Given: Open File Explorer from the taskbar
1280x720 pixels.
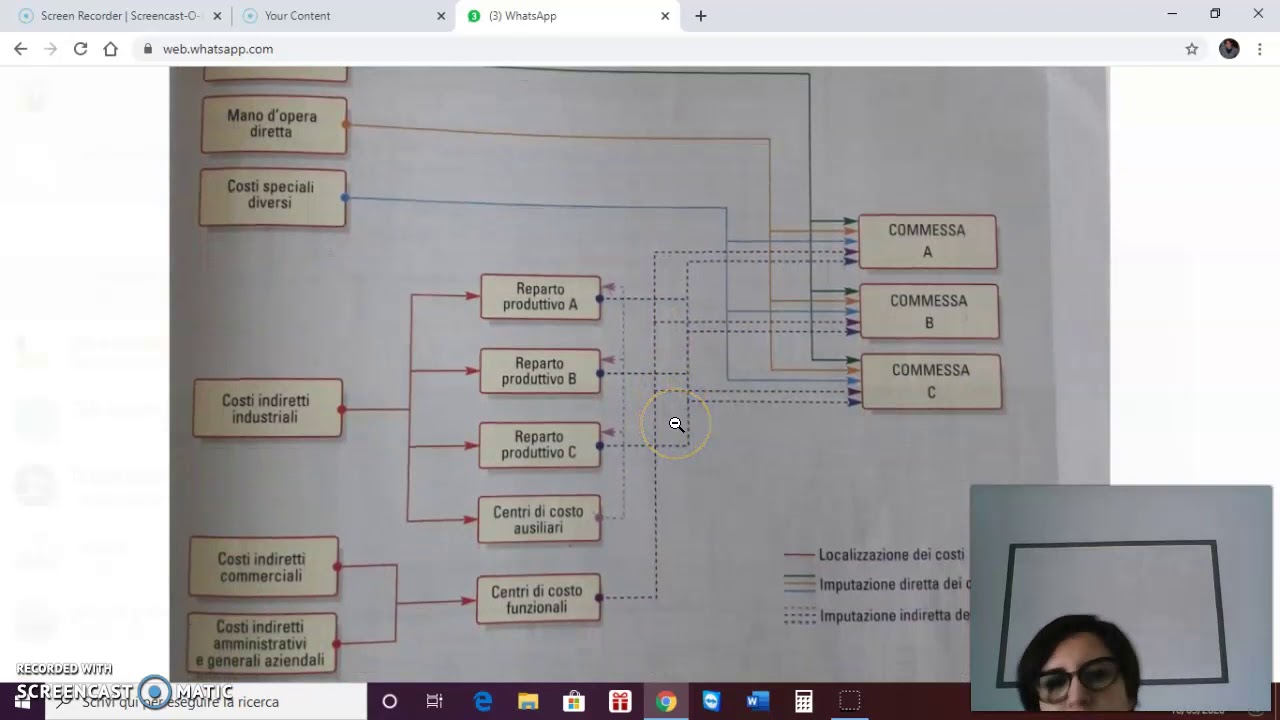Looking at the screenshot, I should tap(528, 702).
